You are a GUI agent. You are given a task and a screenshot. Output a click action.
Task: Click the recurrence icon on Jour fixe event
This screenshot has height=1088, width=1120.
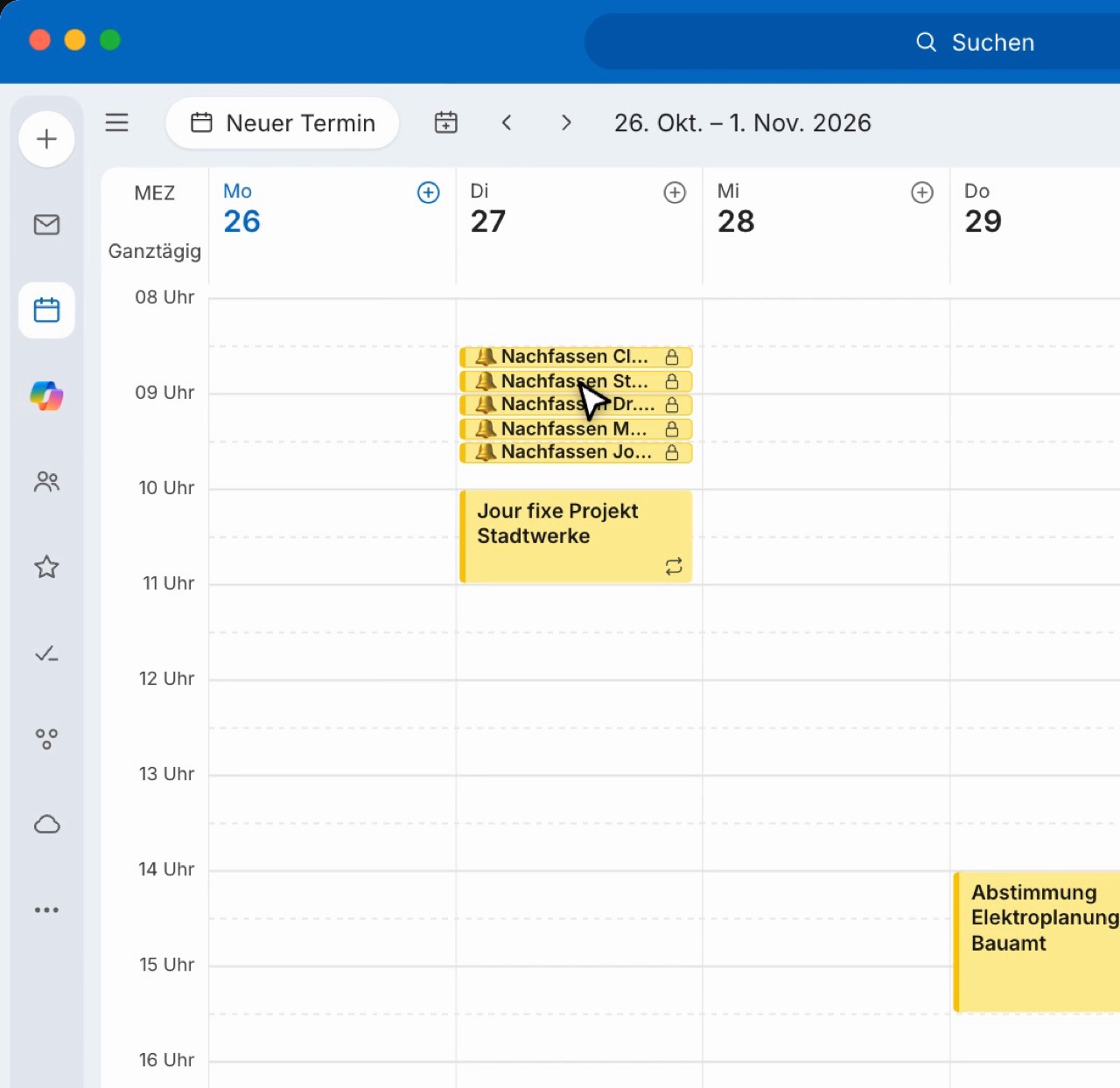[x=674, y=567]
